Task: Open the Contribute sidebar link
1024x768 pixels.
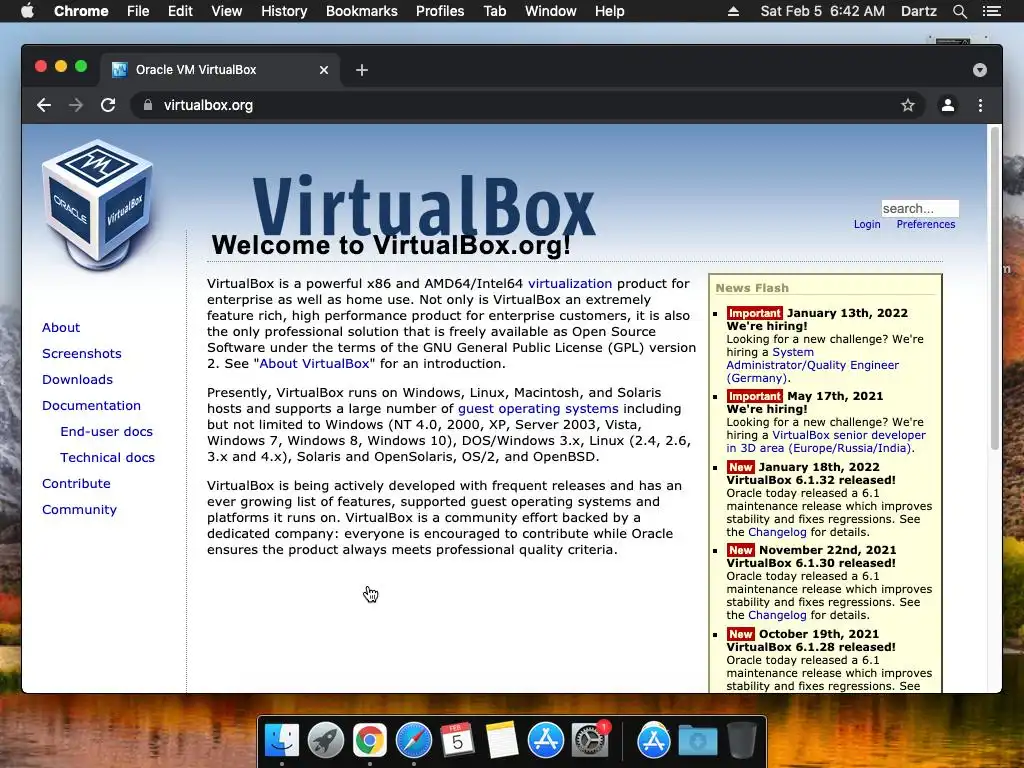Action: pyautogui.click(x=76, y=483)
